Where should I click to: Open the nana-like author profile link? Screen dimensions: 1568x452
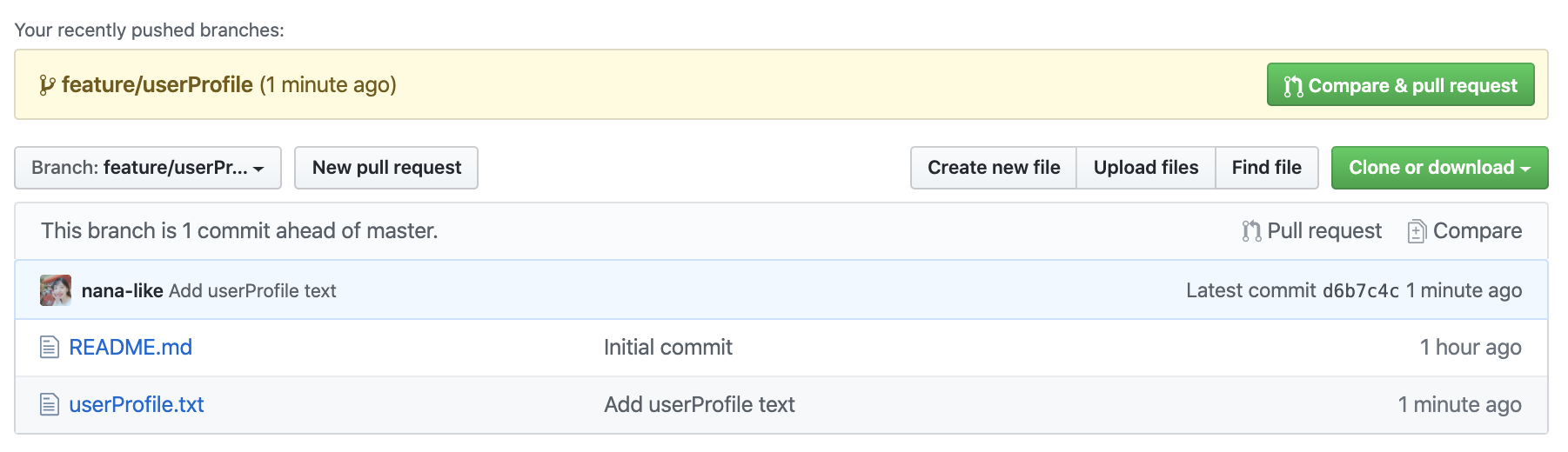pyautogui.click(x=123, y=291)
